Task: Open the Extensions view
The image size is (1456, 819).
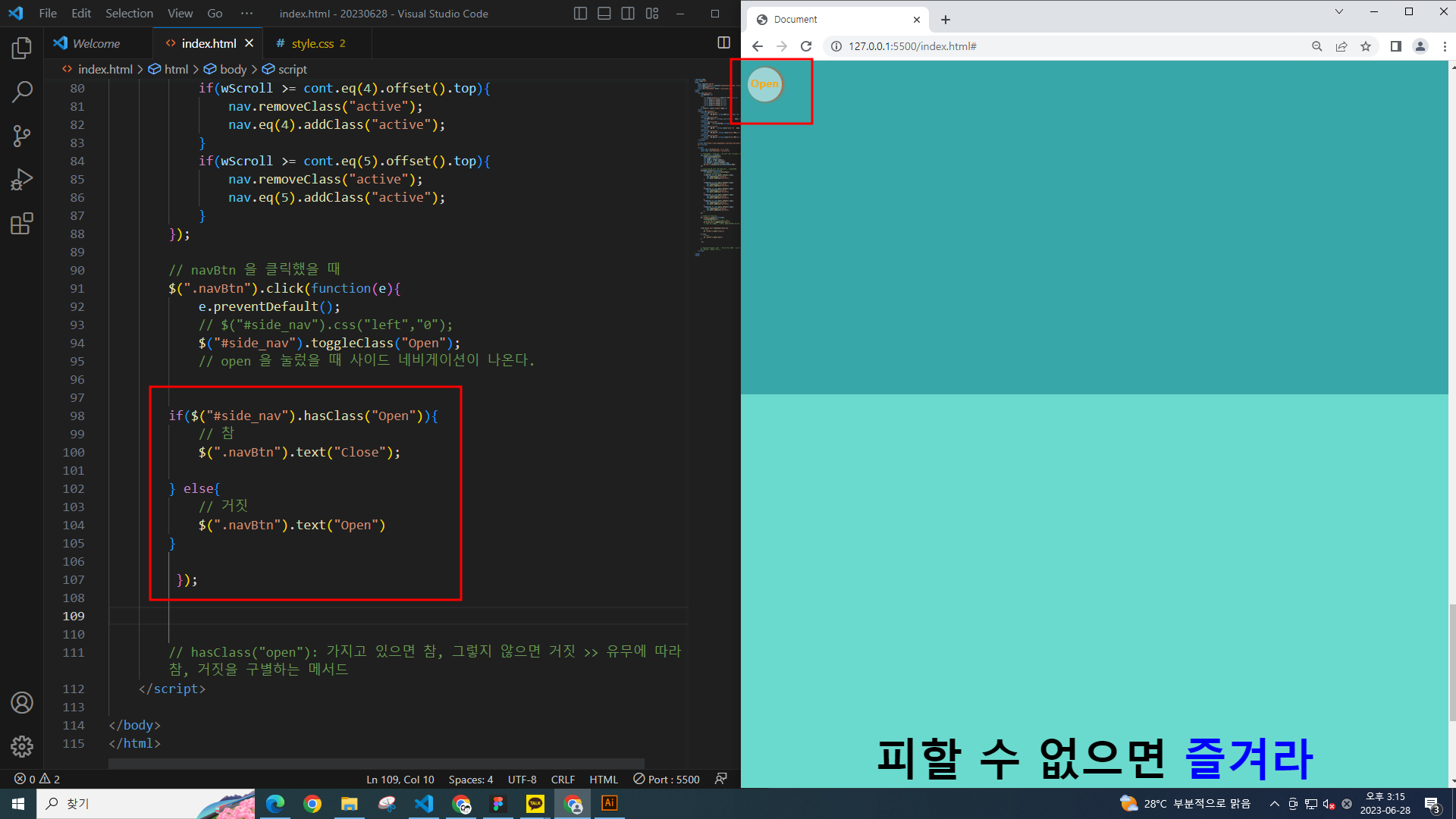Action: pos(22,224)
